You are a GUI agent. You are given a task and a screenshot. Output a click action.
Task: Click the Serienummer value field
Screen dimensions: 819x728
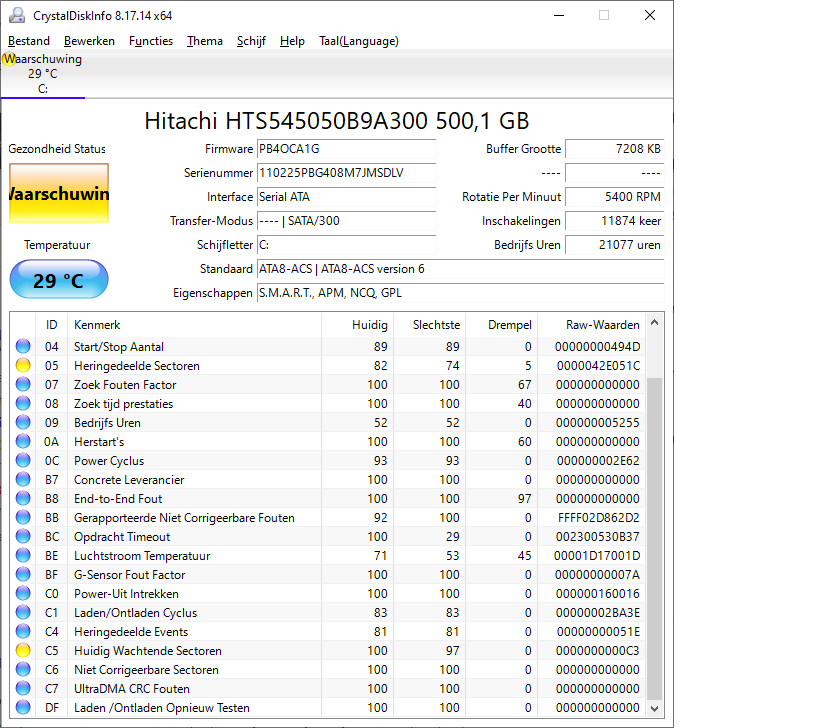pos(346,173)
